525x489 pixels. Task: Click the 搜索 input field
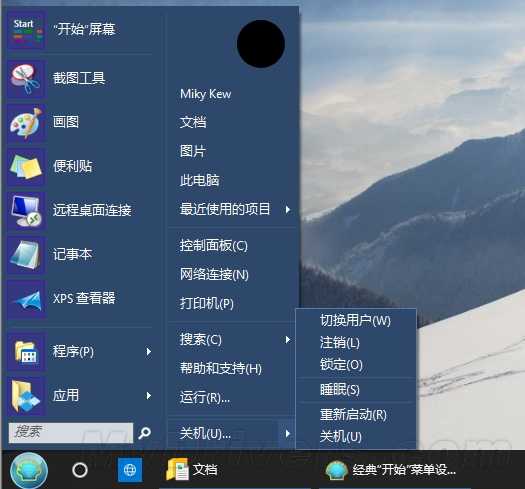[71, 433]
